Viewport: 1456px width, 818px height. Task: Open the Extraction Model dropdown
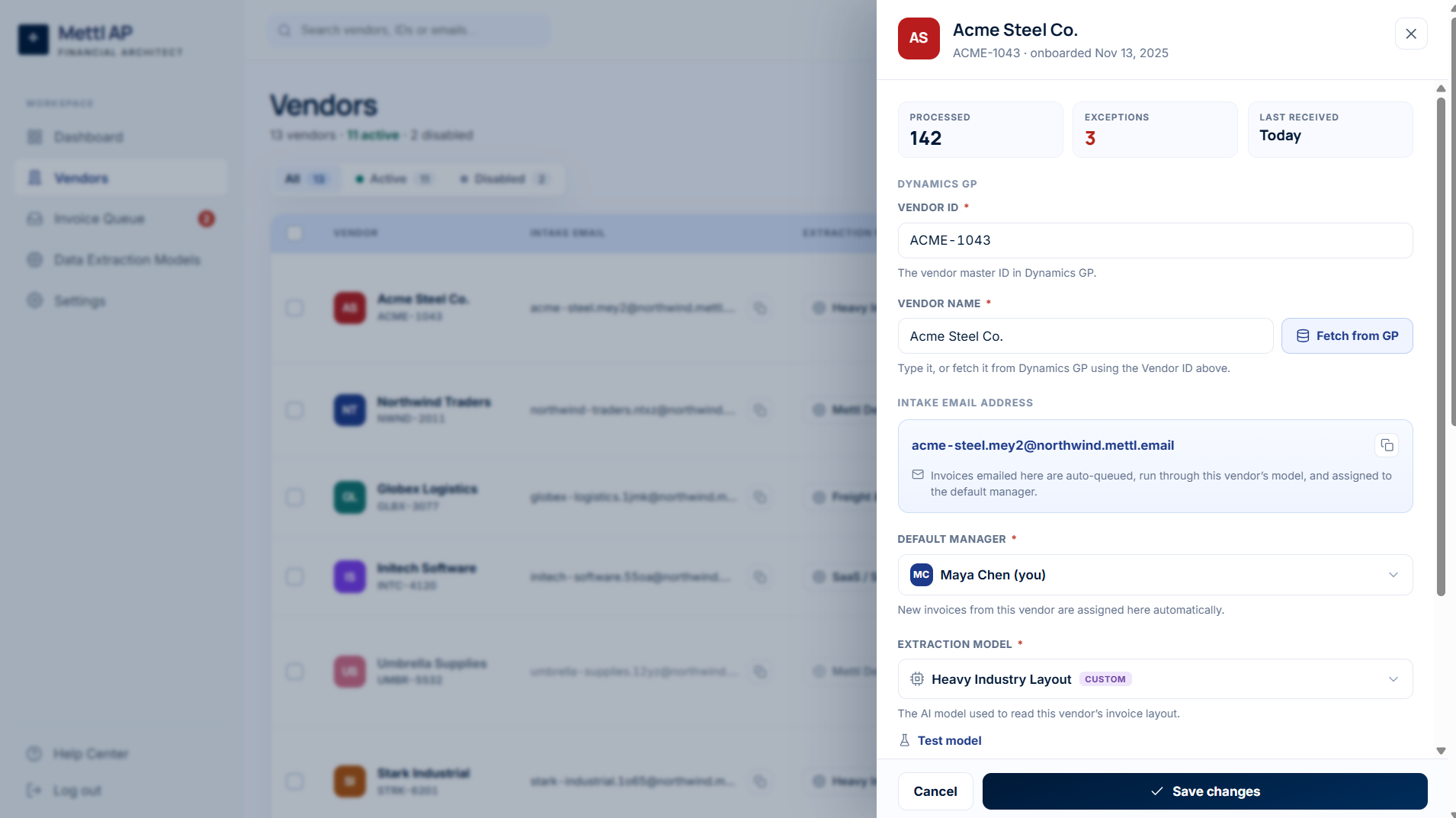pyautogui.click(x=1155, y=679)
